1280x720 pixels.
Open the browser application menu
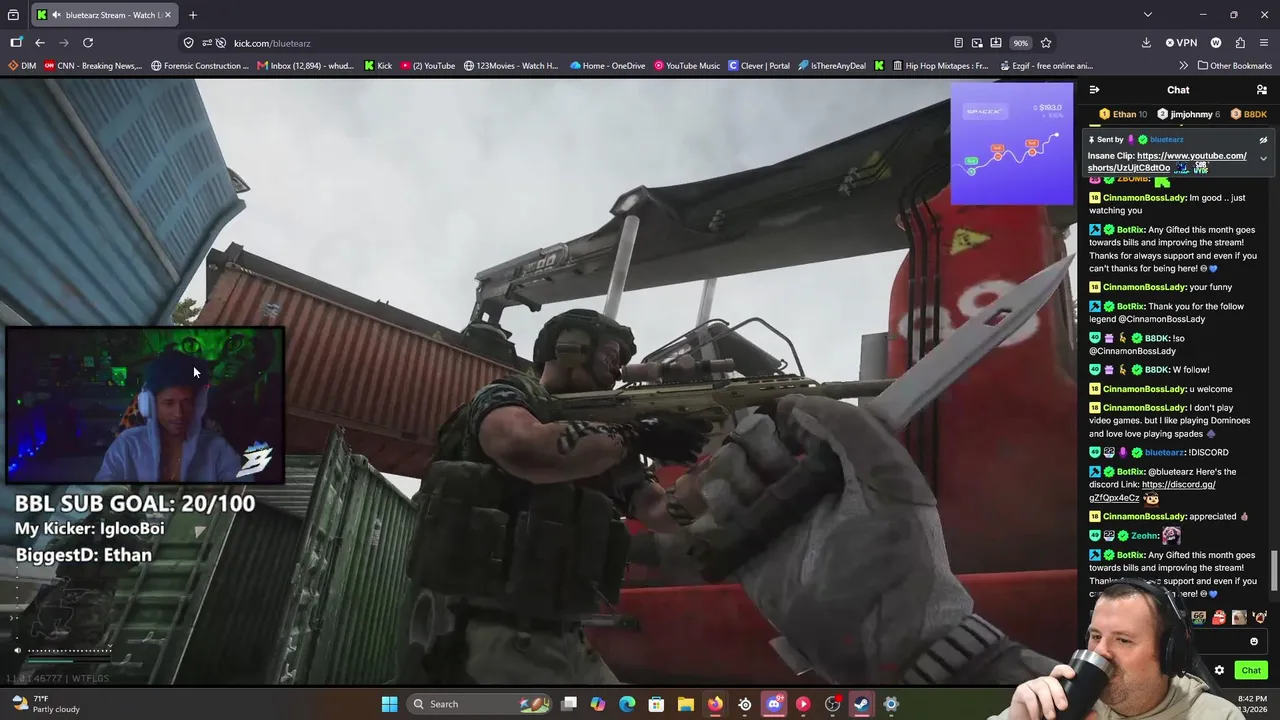pyautogui.click(x=1265, y=43)
